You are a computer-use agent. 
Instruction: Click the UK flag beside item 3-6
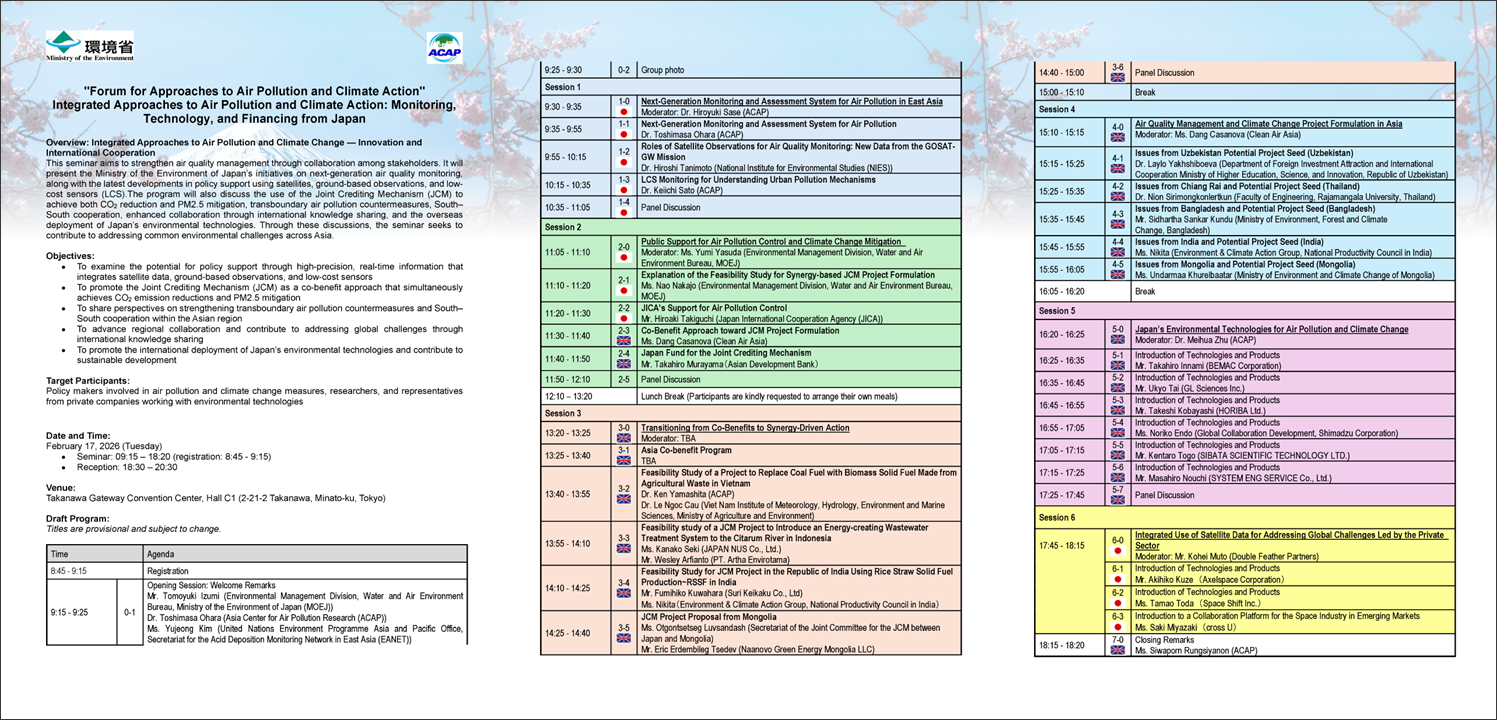point(1118,77)
